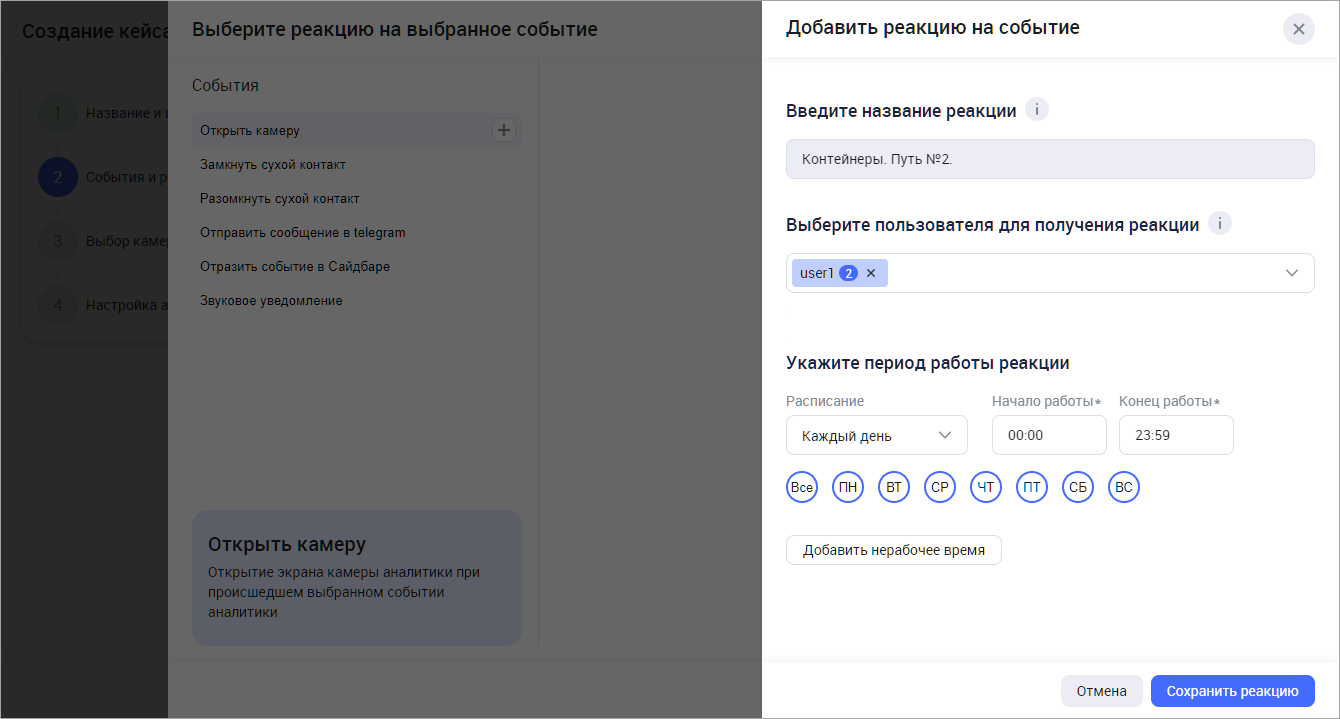Remove user1 tag with the x icon
The height and width of the screenshot is (719, 1340).
click(871, 273)
